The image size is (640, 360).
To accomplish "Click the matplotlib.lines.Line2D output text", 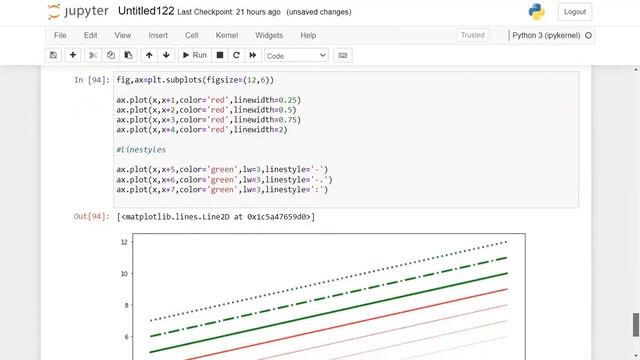I will [216, 217].
